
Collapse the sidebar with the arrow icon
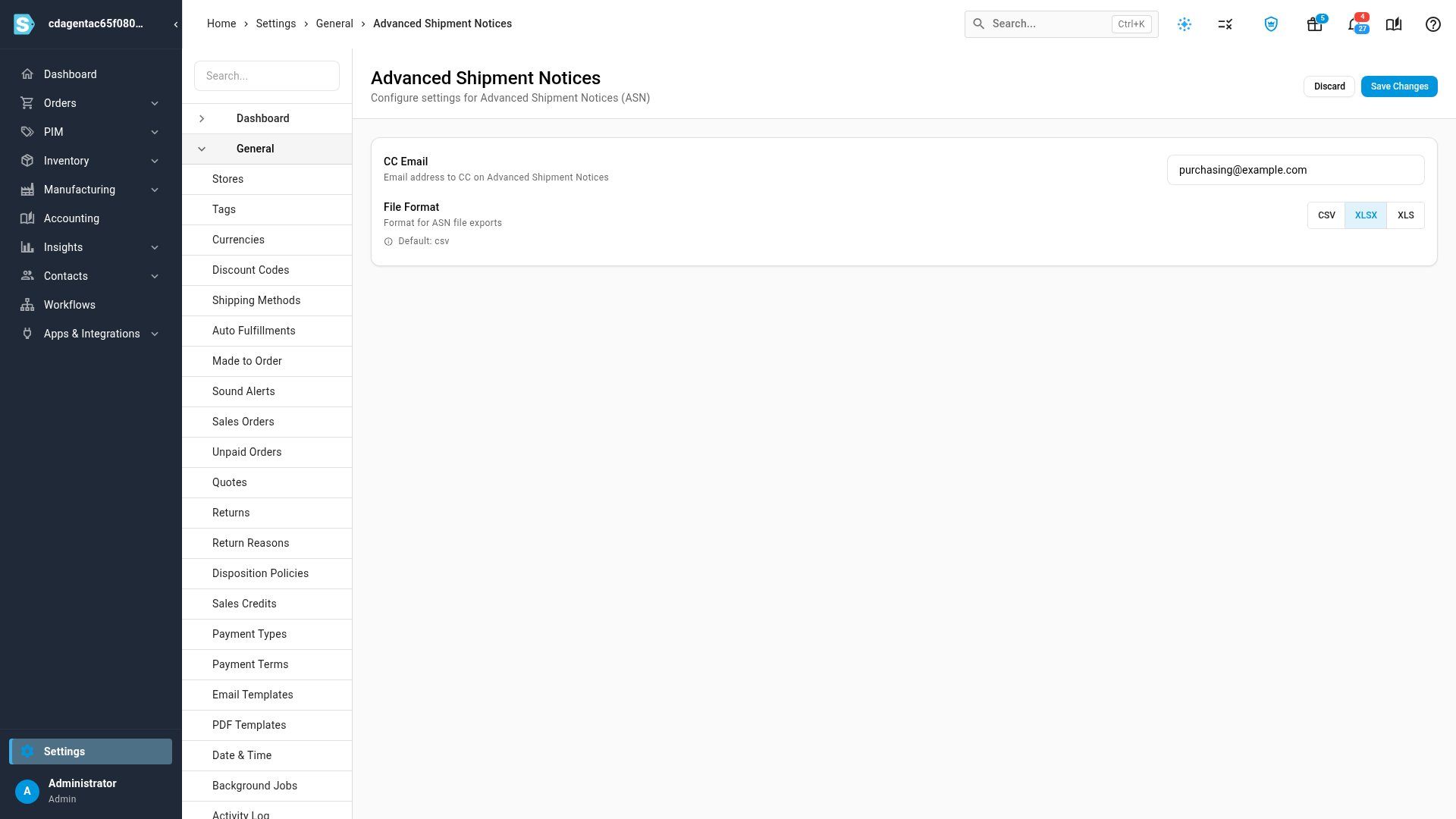click(x=175, y=24)
